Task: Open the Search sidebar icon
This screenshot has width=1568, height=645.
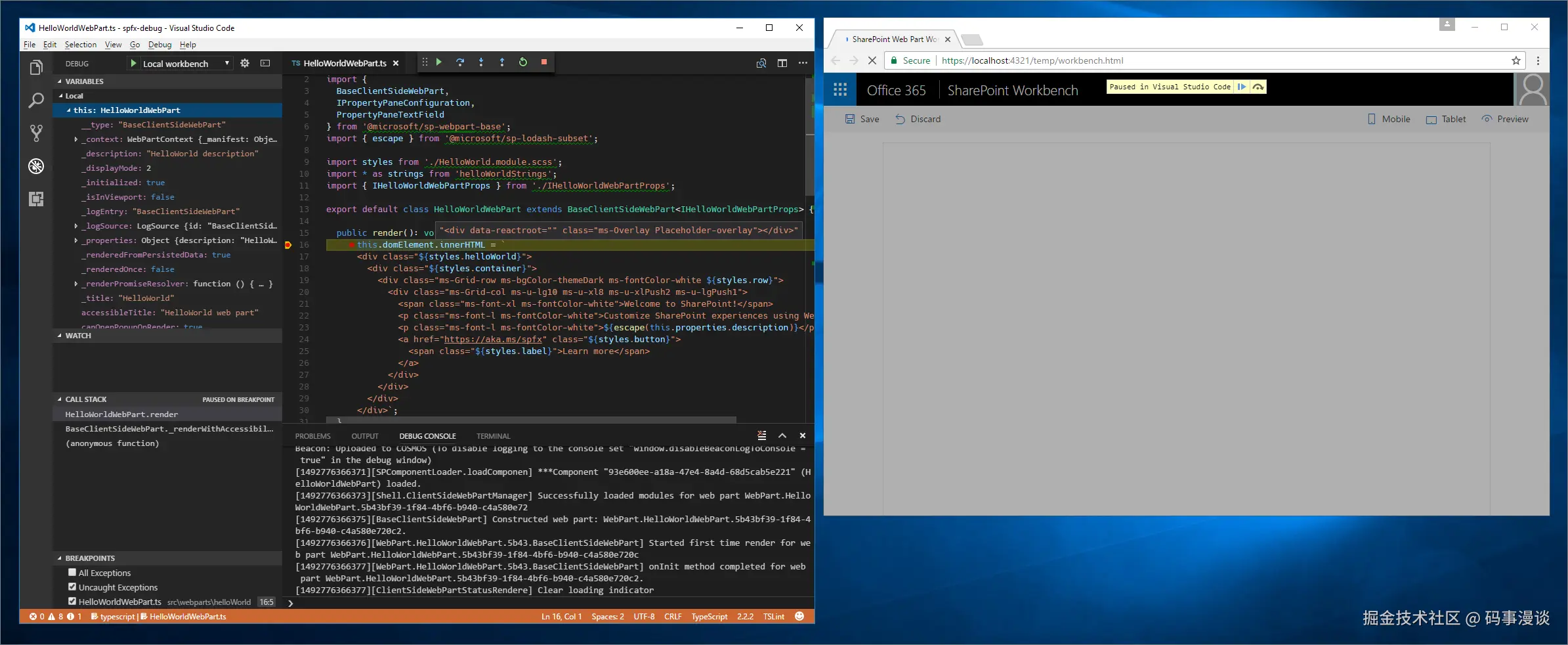Action: coord(36,100)
